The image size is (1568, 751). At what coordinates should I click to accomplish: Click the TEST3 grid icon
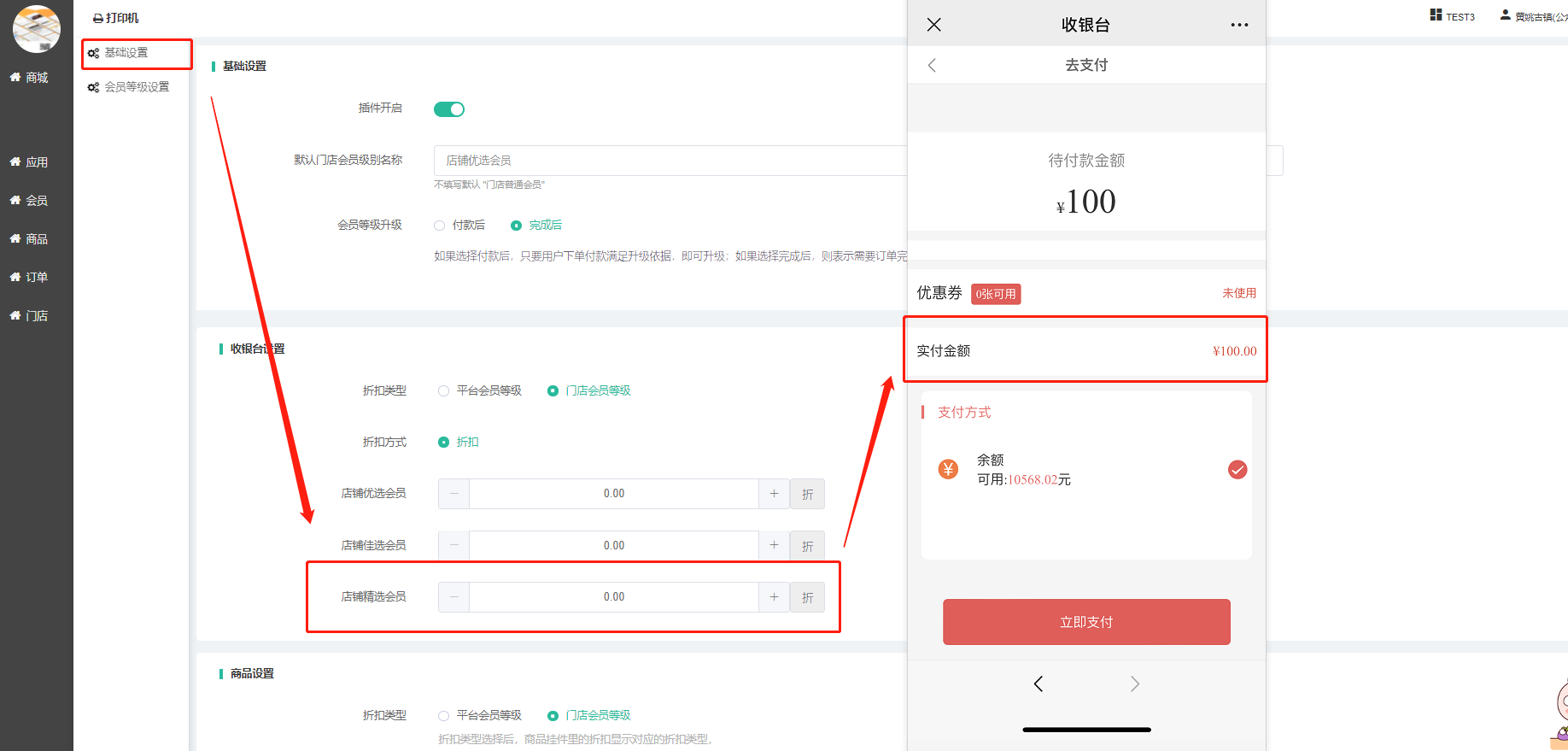click(x=1436, y=15)
